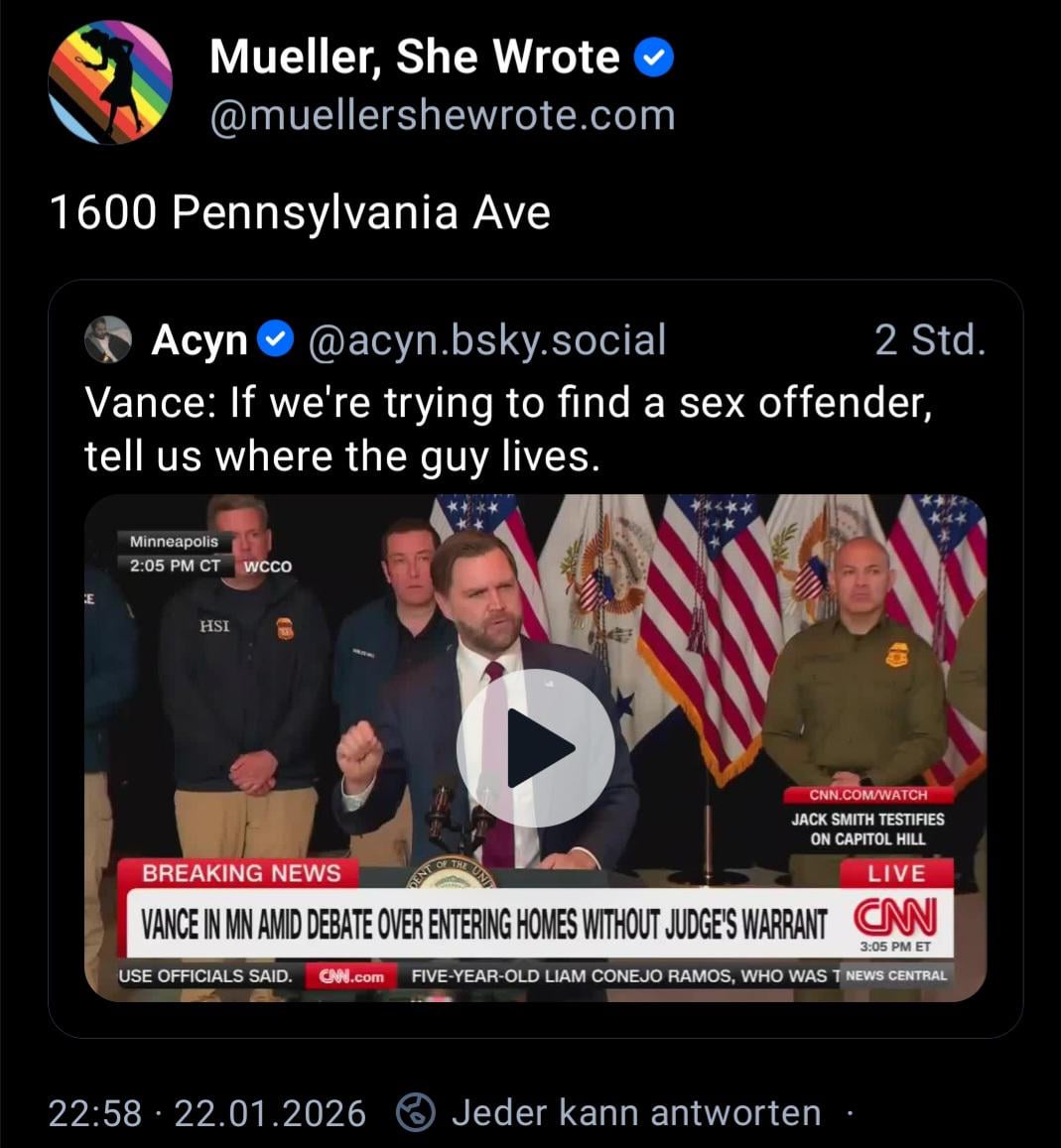Screen dimensions: 1061x1148
Task: Click the "Jeder kann antworten" reply setting
Action: coord(635,1112)
